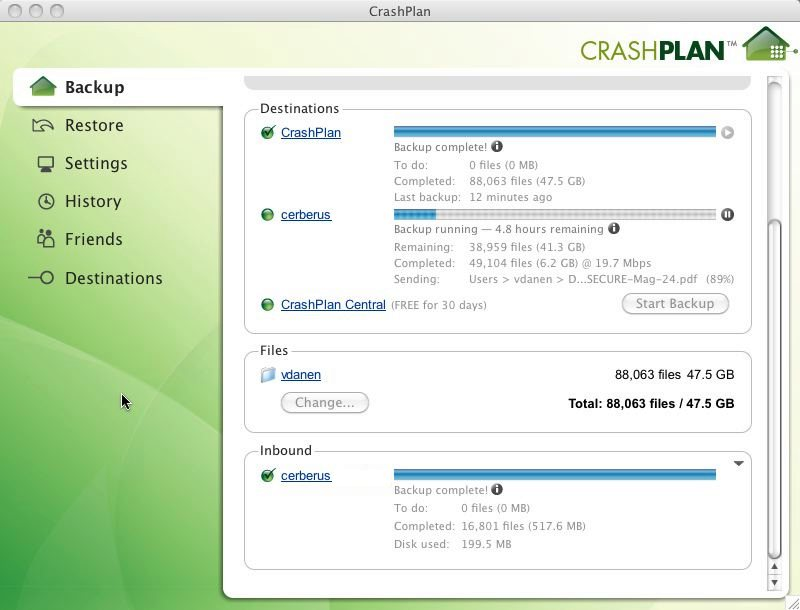
Task: Collapse the Inbound section triangle
Action: 738,464
